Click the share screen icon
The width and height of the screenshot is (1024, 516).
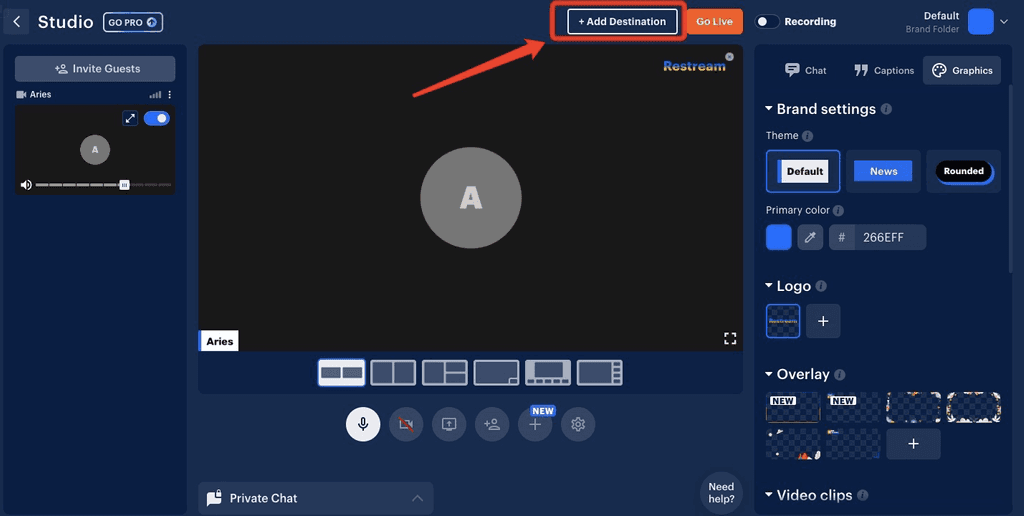coord(449,424)
